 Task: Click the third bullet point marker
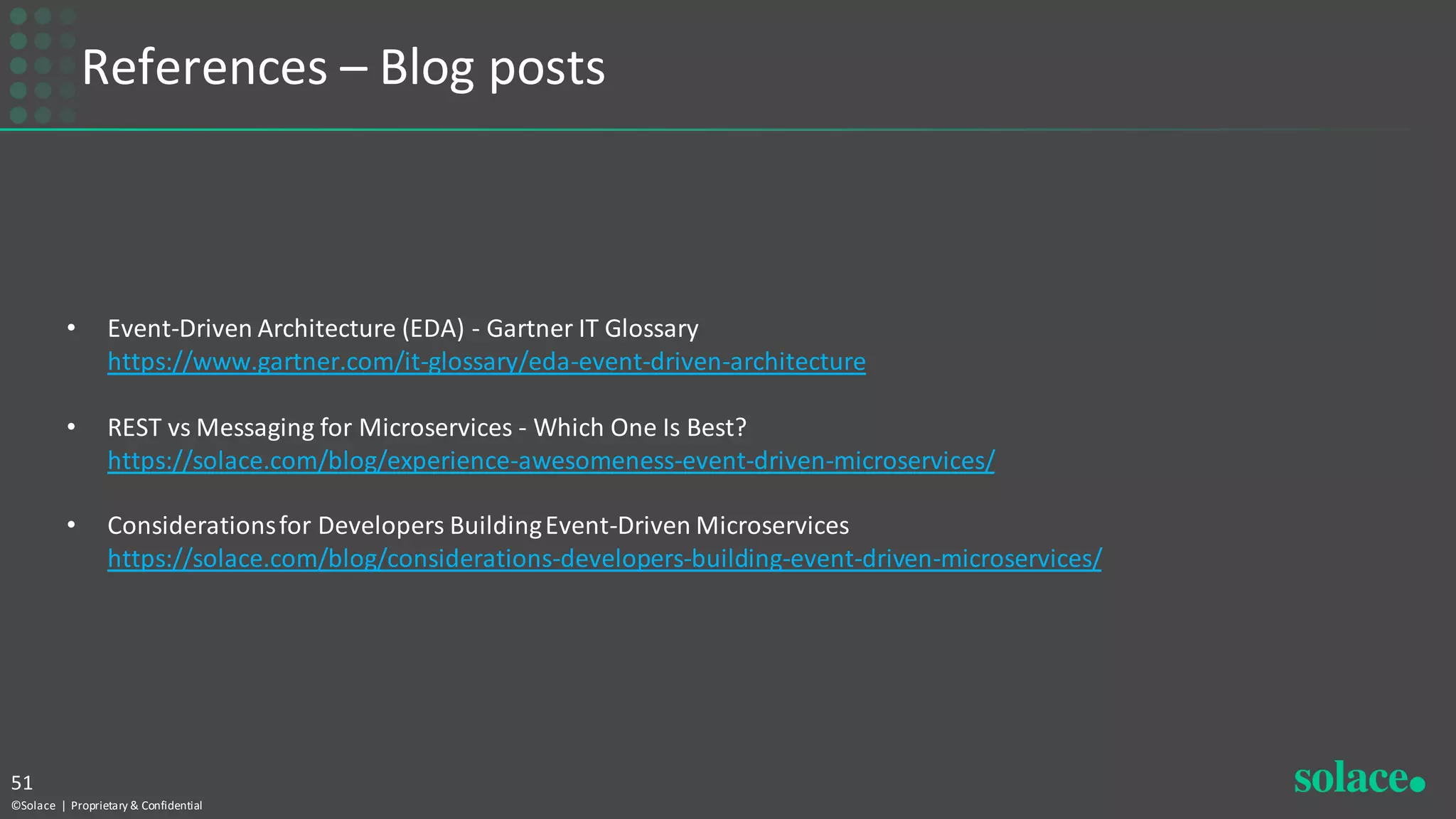(71, 525)
